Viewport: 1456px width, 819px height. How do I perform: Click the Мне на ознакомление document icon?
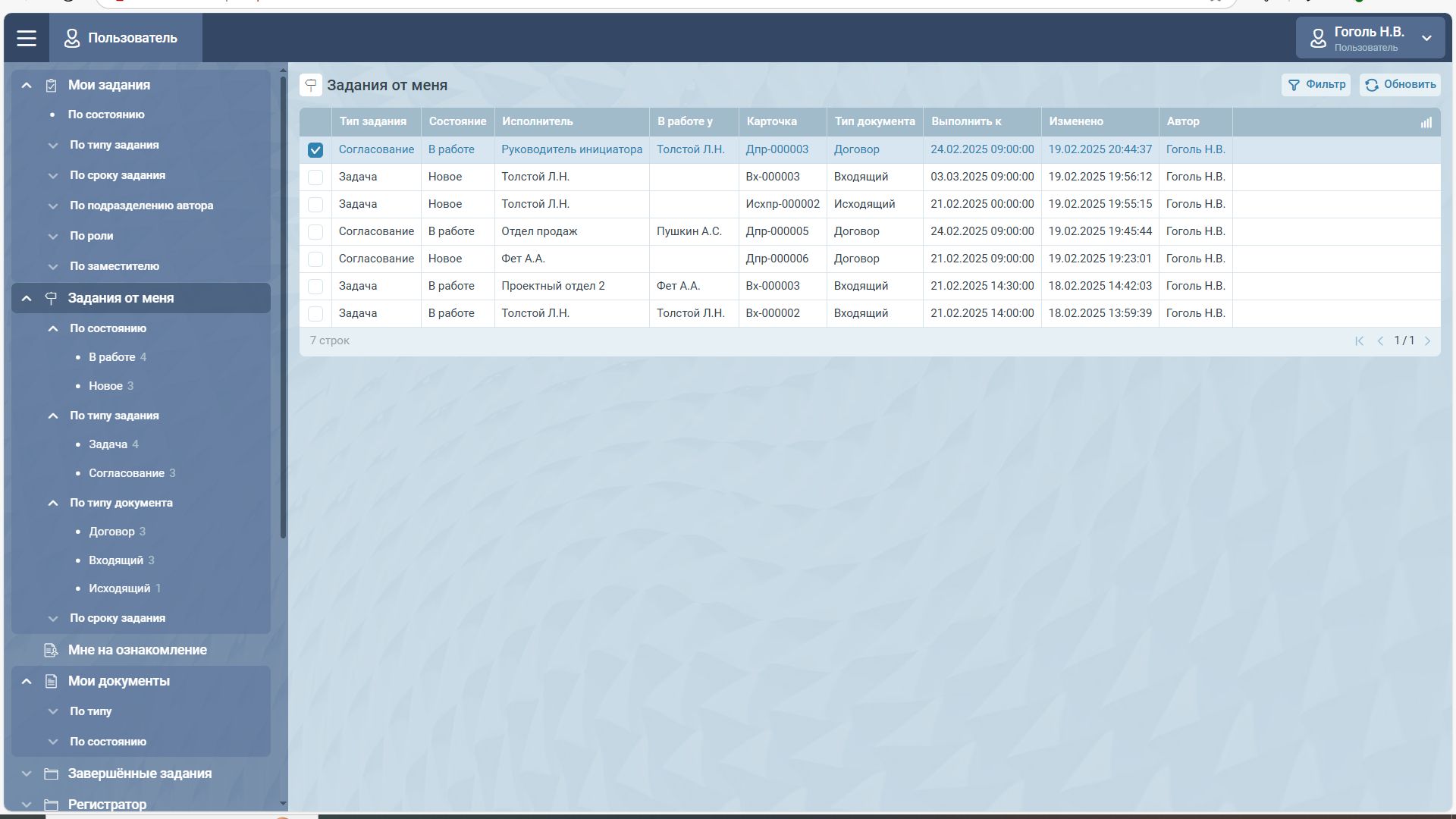(x=51, y=650)
